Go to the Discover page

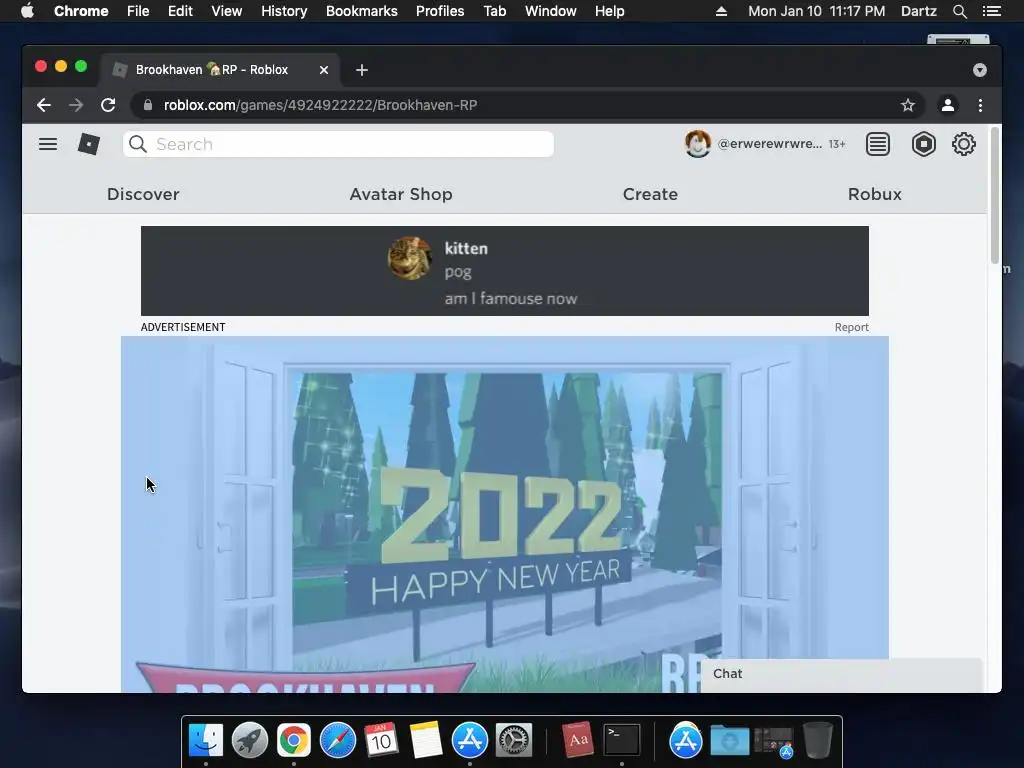[x=143, y=194]
